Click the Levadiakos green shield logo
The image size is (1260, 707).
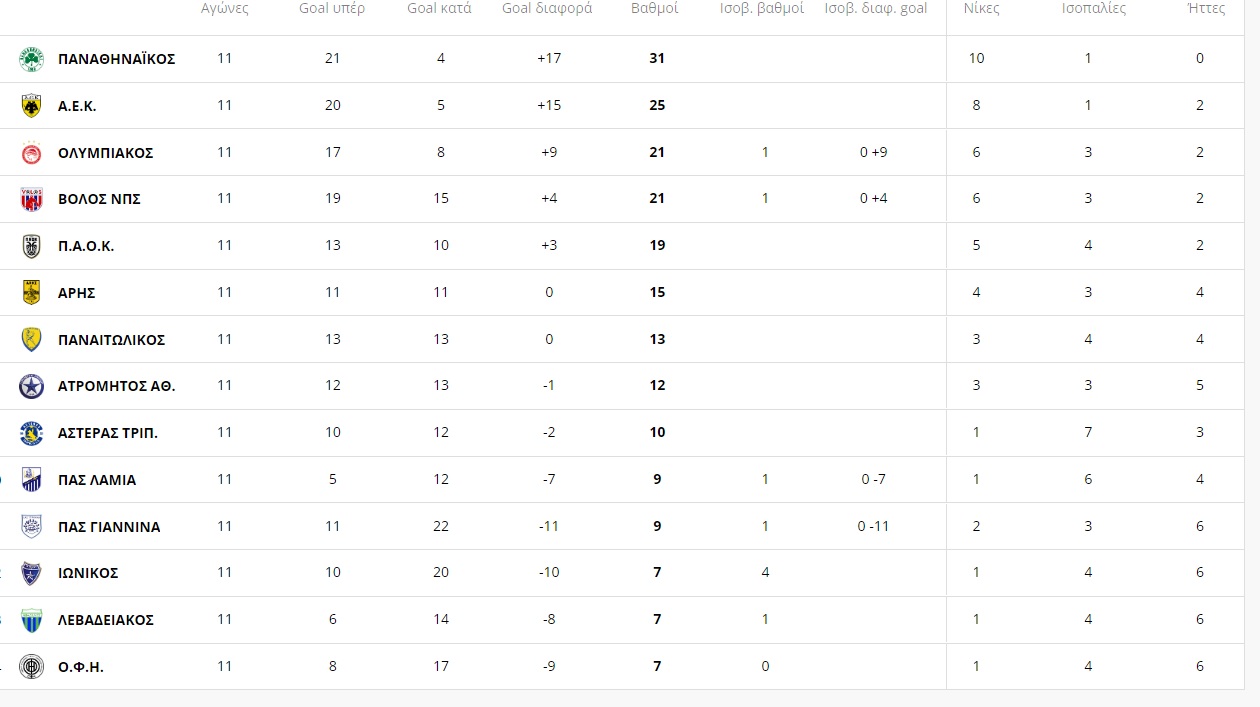click(x=32, y=620)
